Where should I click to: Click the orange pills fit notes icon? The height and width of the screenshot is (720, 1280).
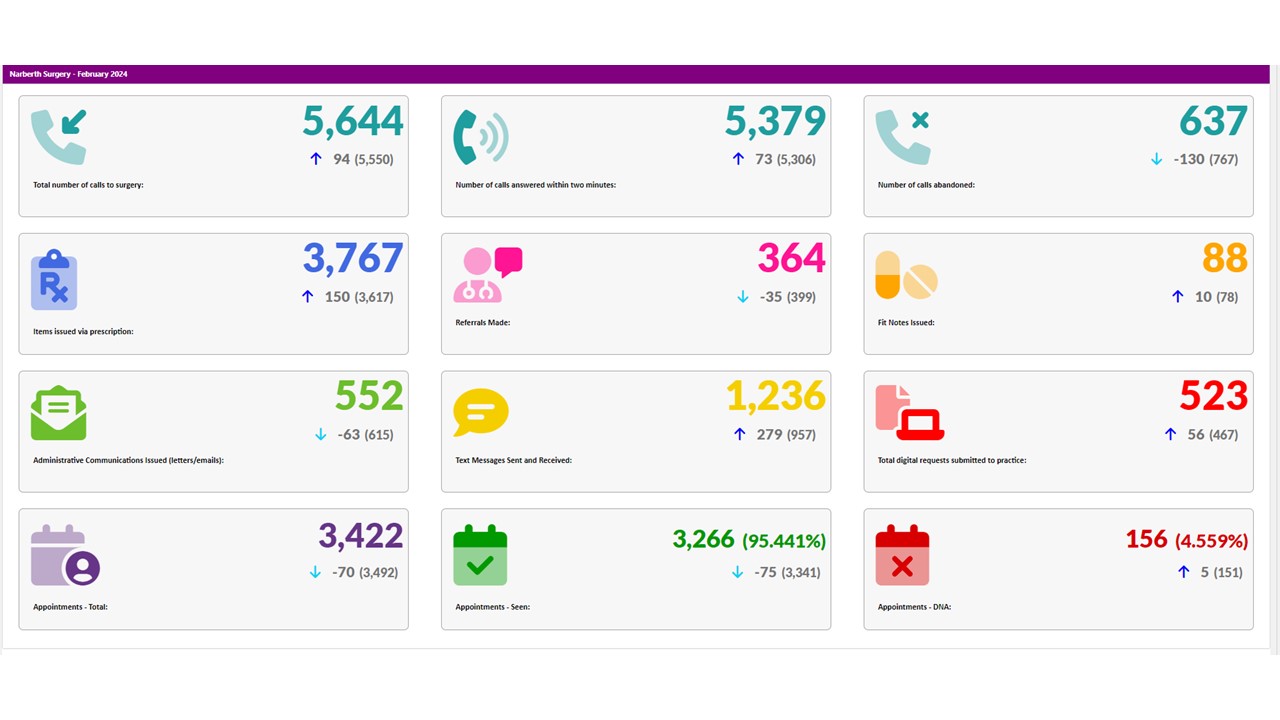(x=906, y=275)
